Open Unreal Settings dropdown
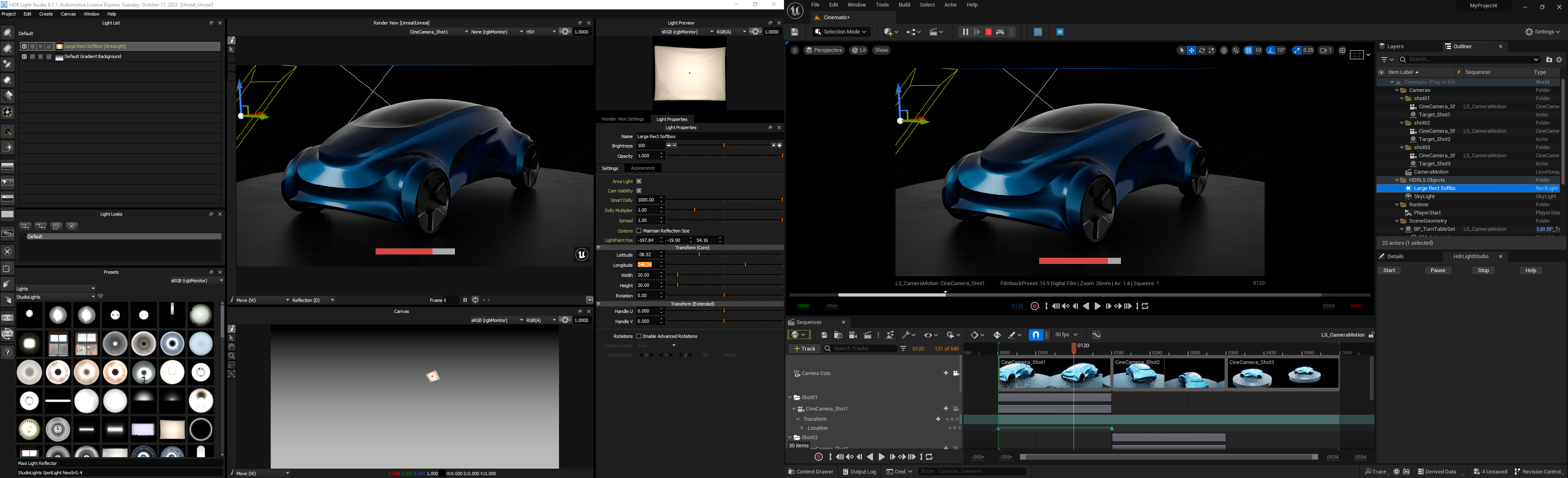The height and width of the screenshot is (478, 1568). coord(1542,32)
